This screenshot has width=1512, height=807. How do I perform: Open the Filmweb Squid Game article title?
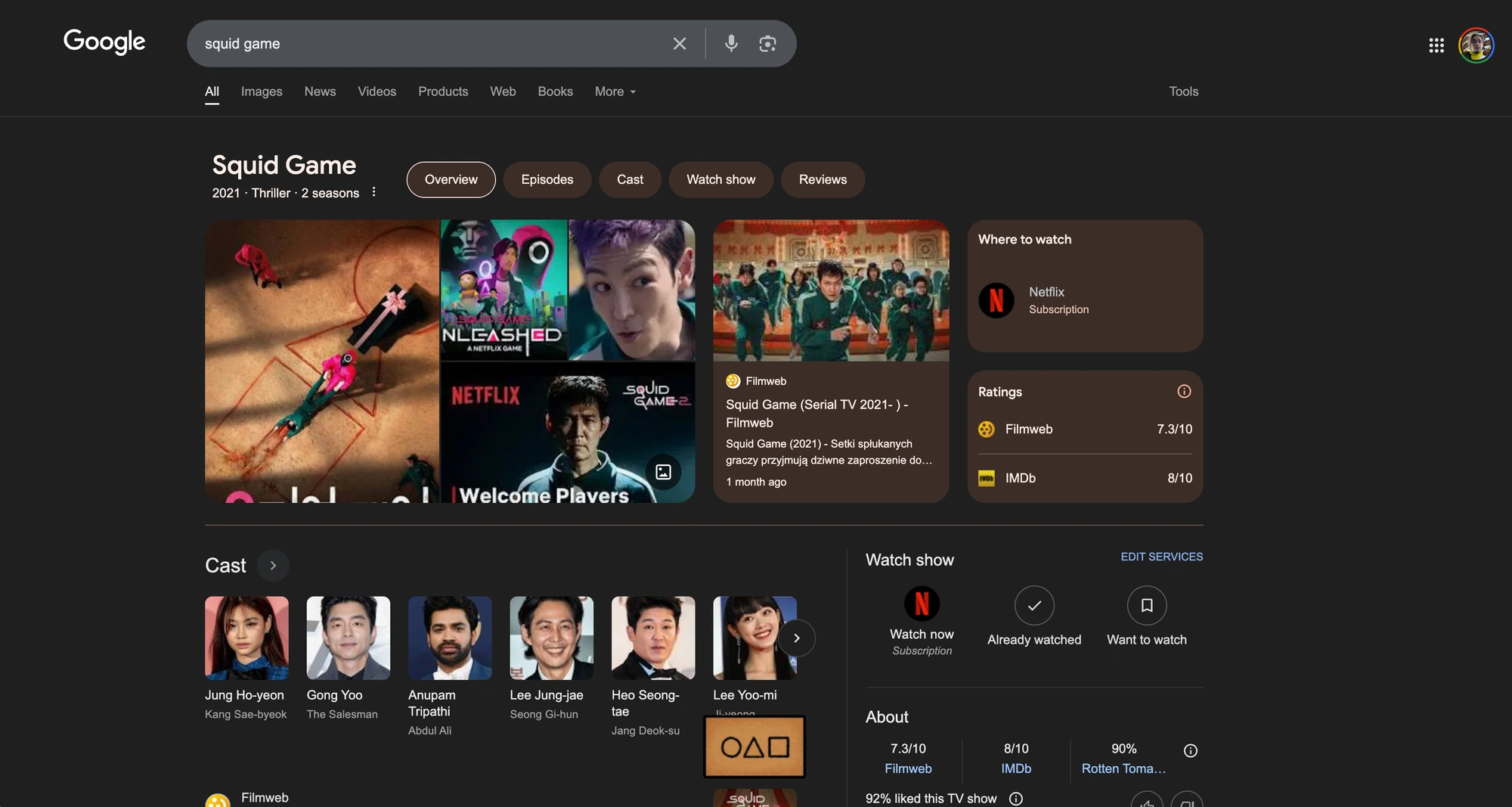pos(816,414)
